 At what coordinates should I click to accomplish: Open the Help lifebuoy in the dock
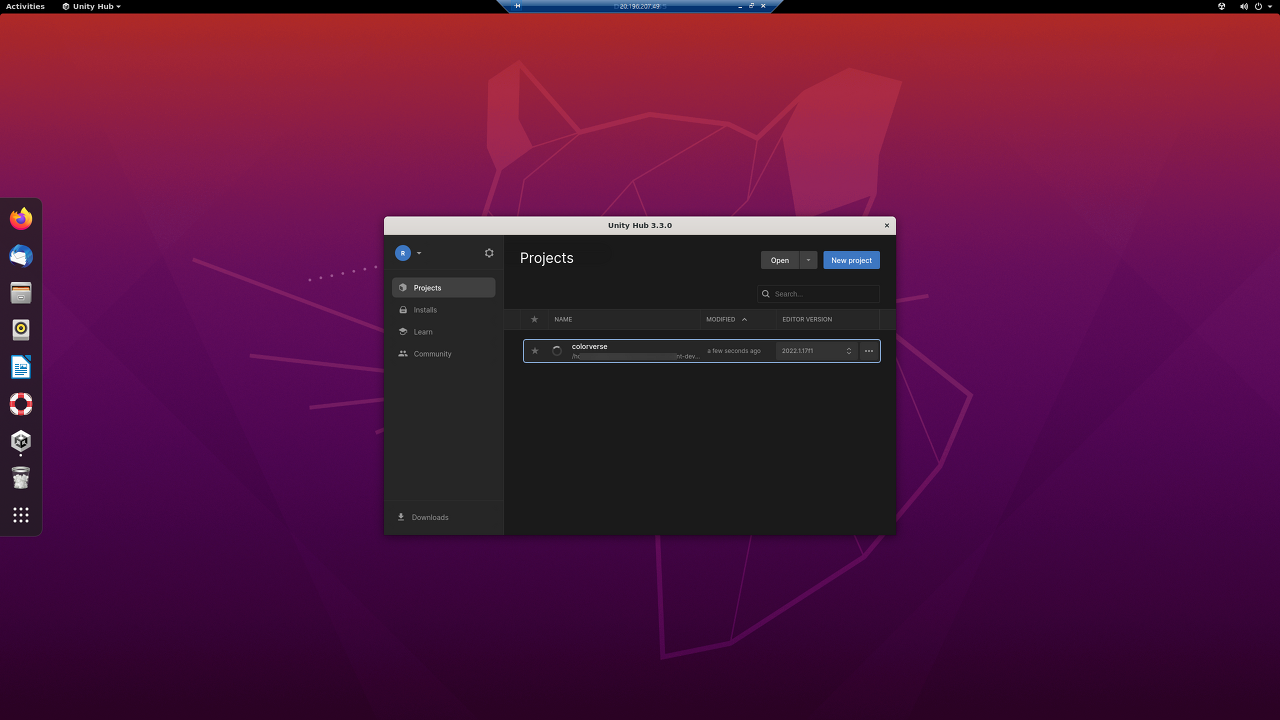pyautogui.click(x=21, y=404)
